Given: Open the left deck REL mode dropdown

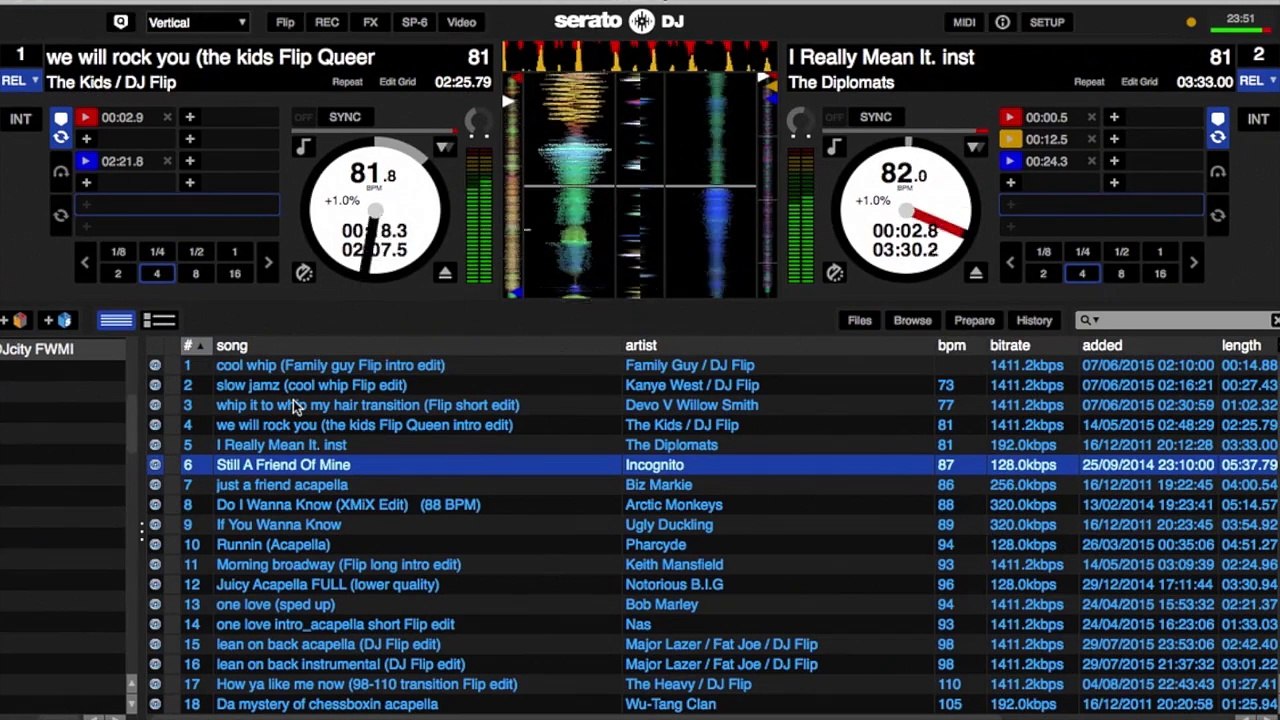Looking at the screenshot, I should [x=19, y=81].
